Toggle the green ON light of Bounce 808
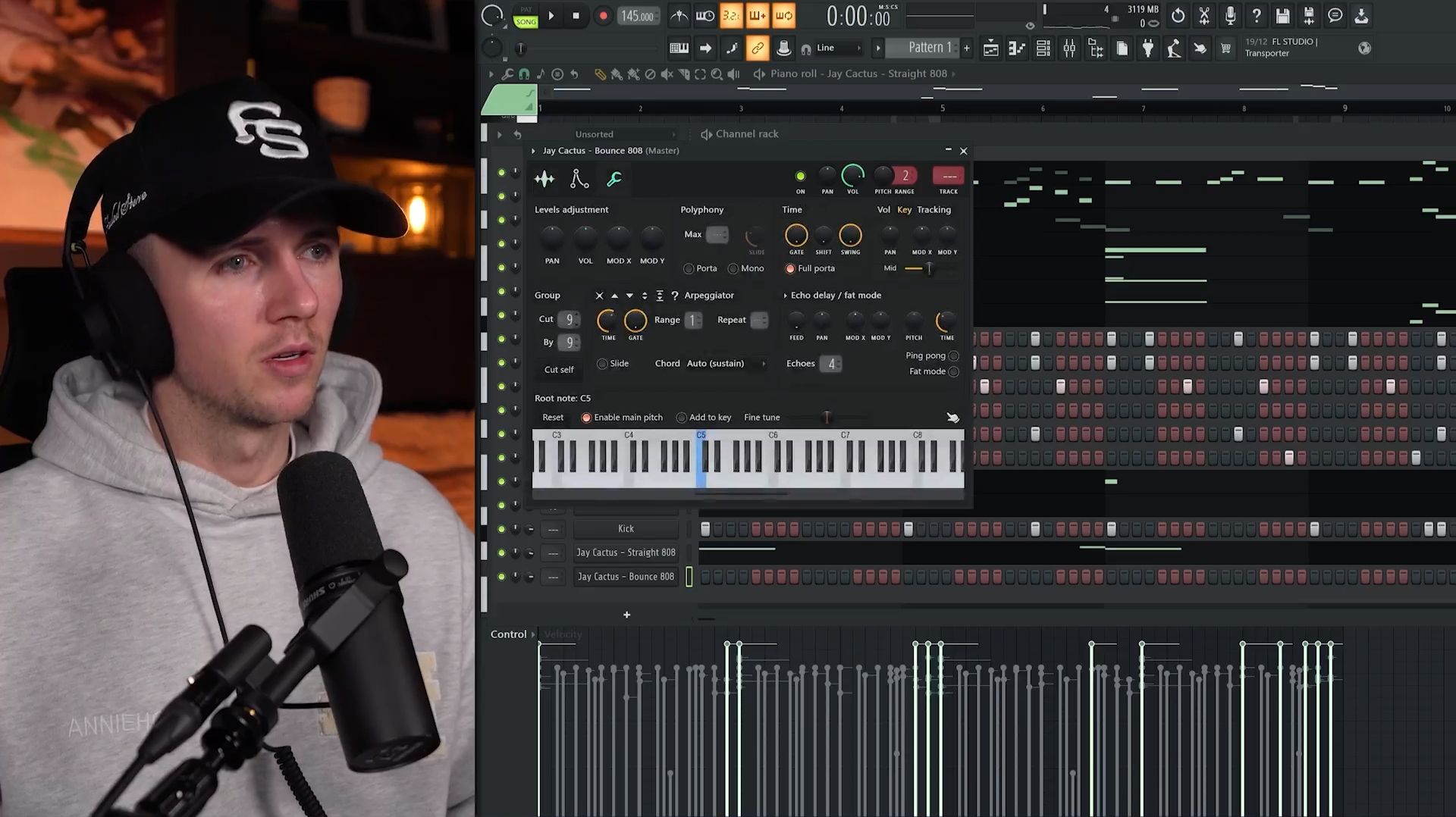 pos(800,176)
